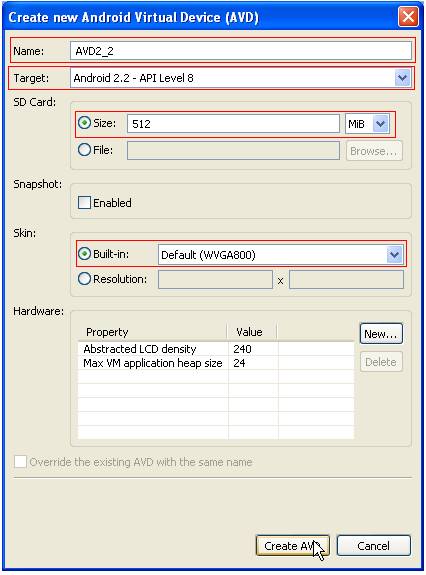Click the heap size value 24
This screenshot has width=426, height=575.
coord(239,363)
